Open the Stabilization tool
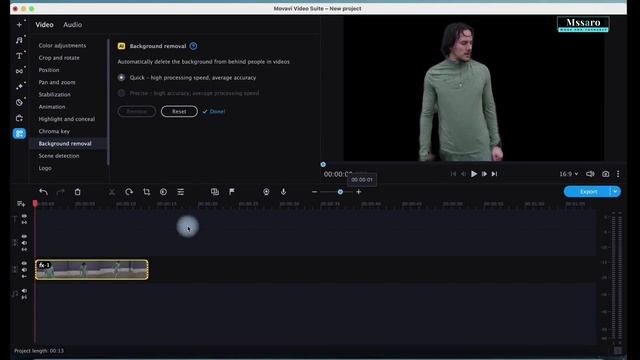 click(55, 95)
